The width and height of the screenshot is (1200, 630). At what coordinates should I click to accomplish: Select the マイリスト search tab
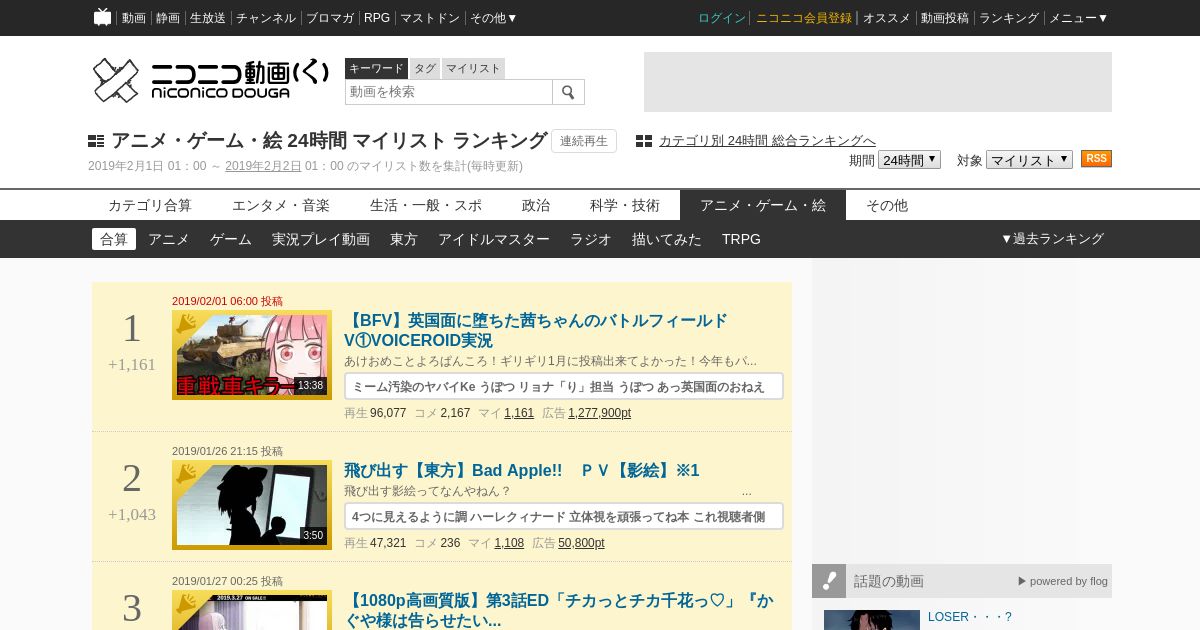click(473, 68)
